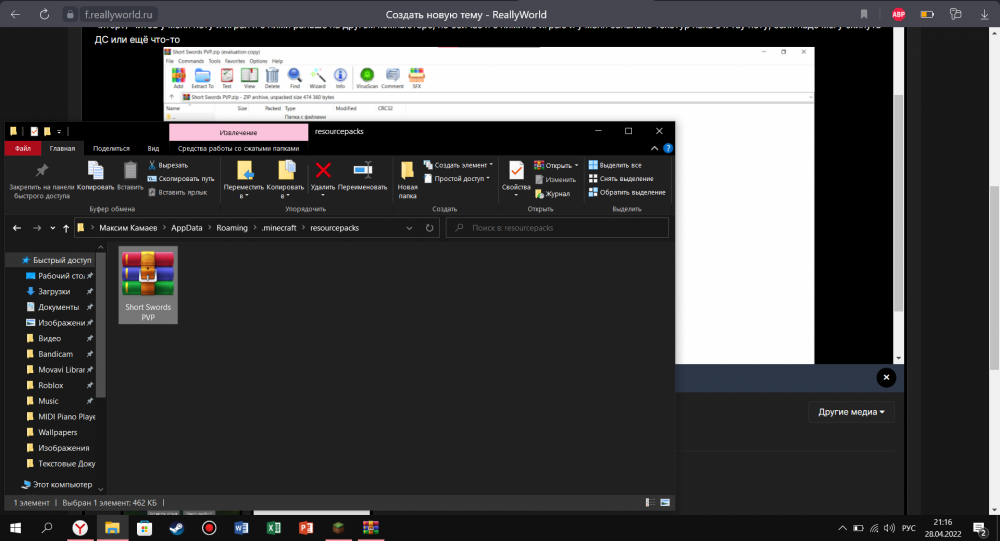Click the ABP extension icon in the browser
This screenshot has width=1000, height=541.
tap(899, 14)
